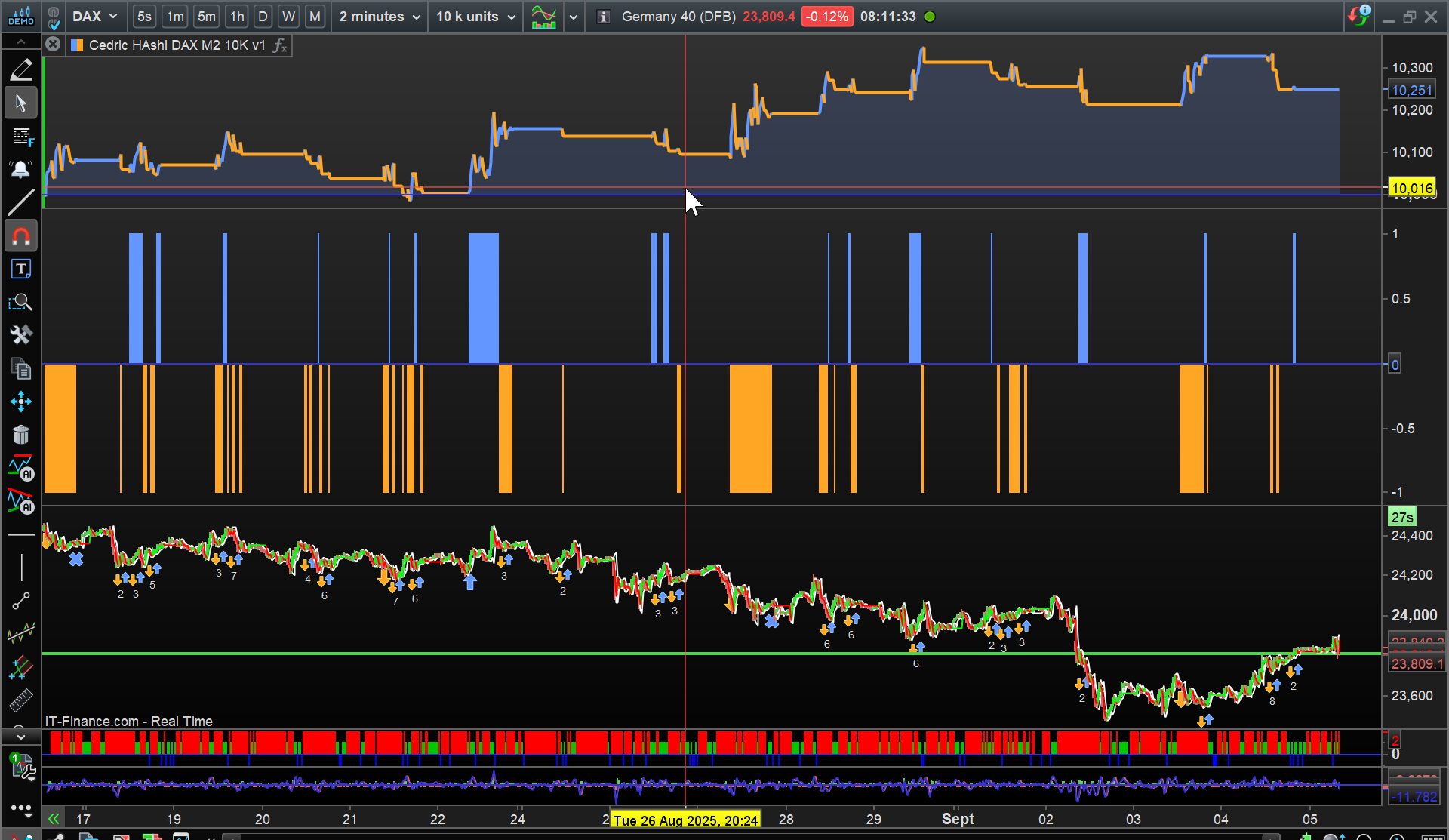Select the ruler measurement tool
This screenshot has width=1449, height=840.
(21, 700)
